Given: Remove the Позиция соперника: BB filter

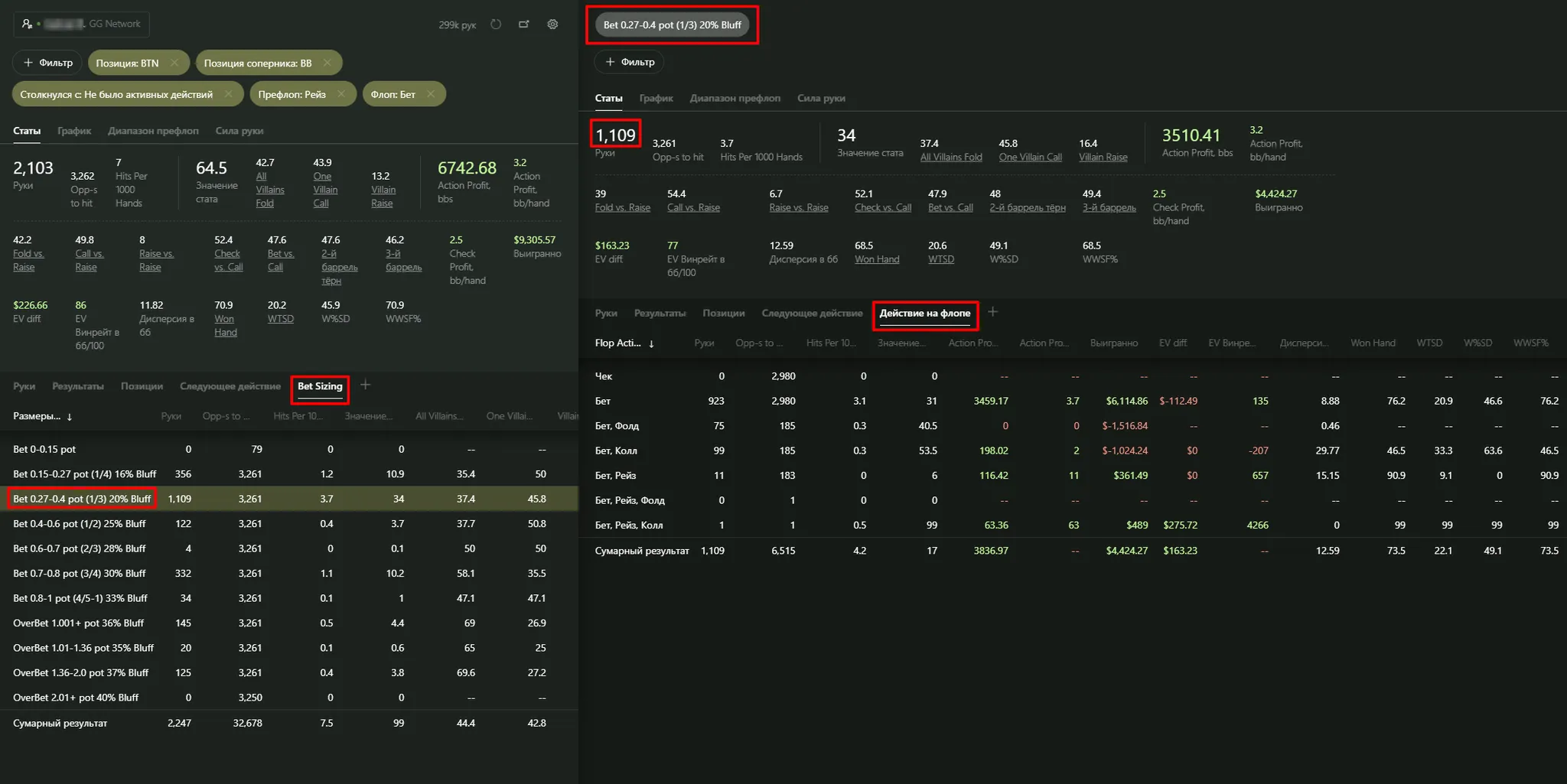Looking at the screenshot, I should 327,63.
